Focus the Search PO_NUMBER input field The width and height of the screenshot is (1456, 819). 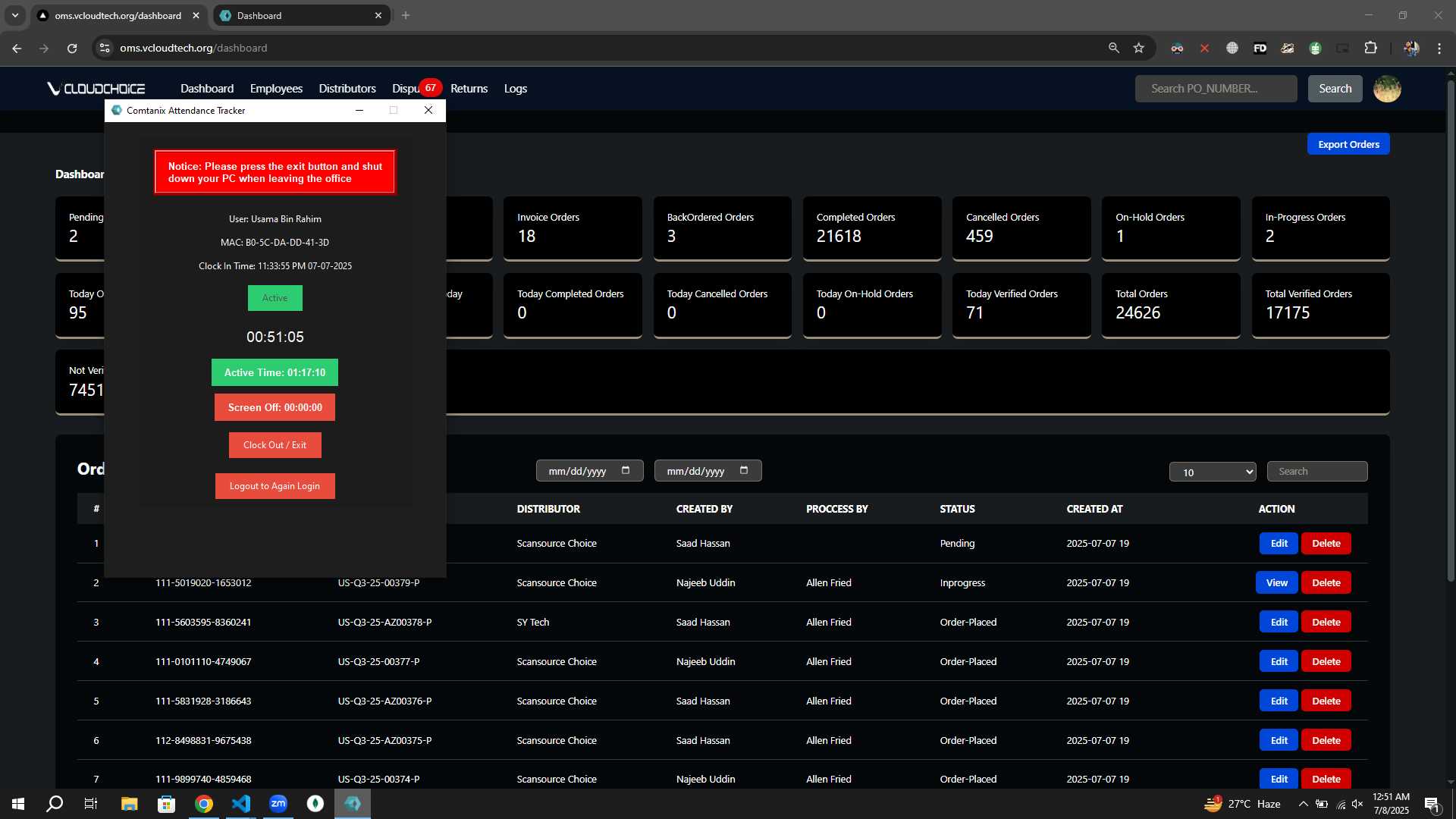point(1216,89)
